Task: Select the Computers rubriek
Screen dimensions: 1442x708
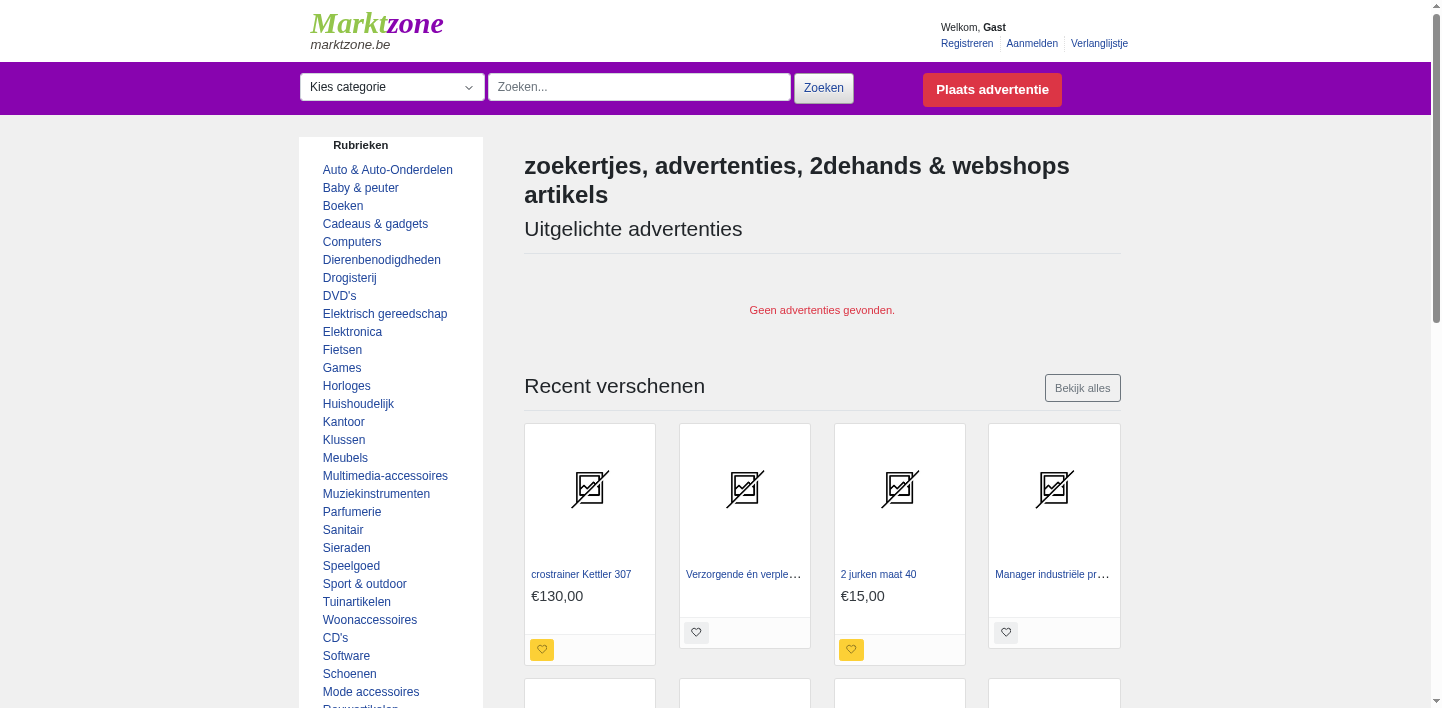Action: pyautogui.click(x=352, y=242)
